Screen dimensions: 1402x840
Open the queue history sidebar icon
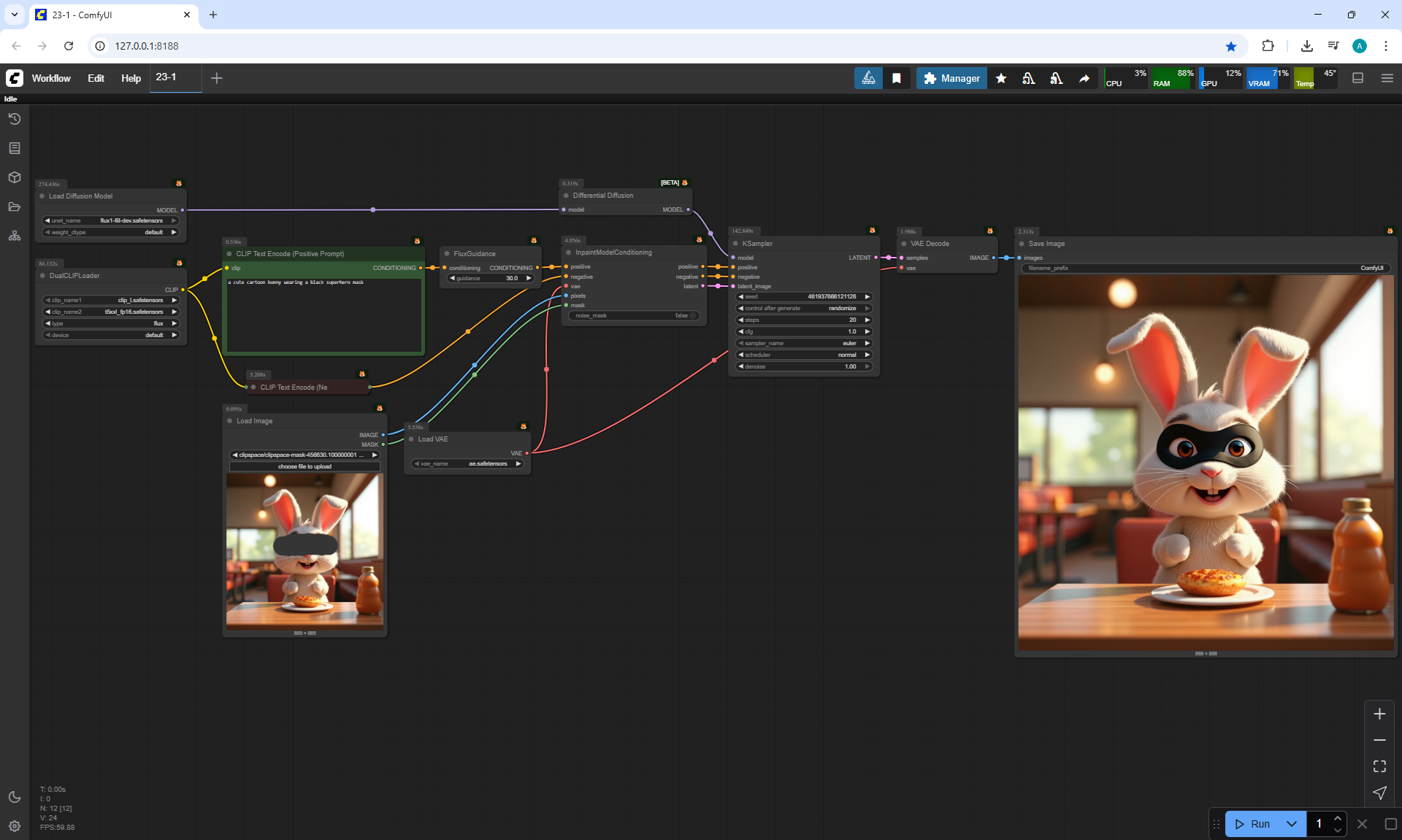point(15,119)
